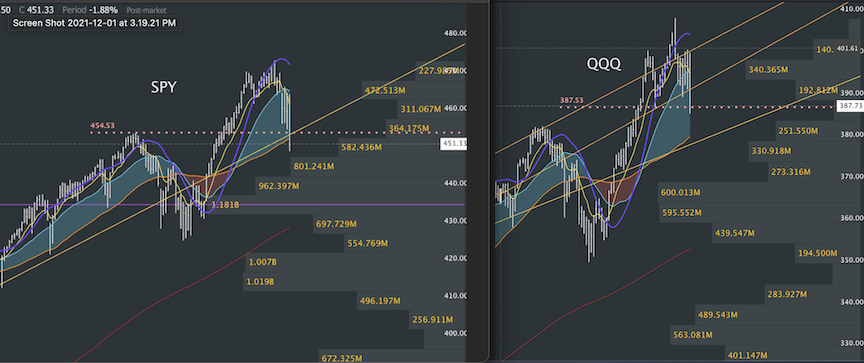This screenshot has width=864, height=363.
Task: Click the 472.513M volume profile bar
Action: tap(414, 90)
